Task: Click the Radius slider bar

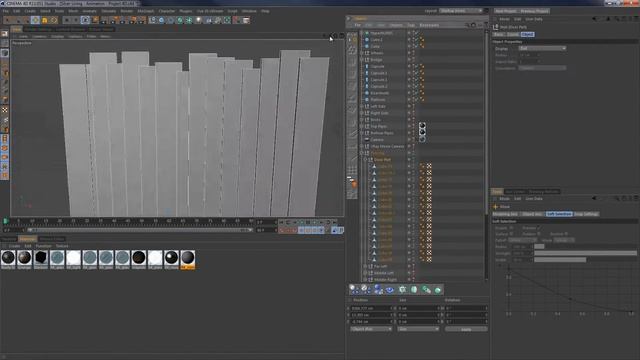Action: [x=585, y=247]
